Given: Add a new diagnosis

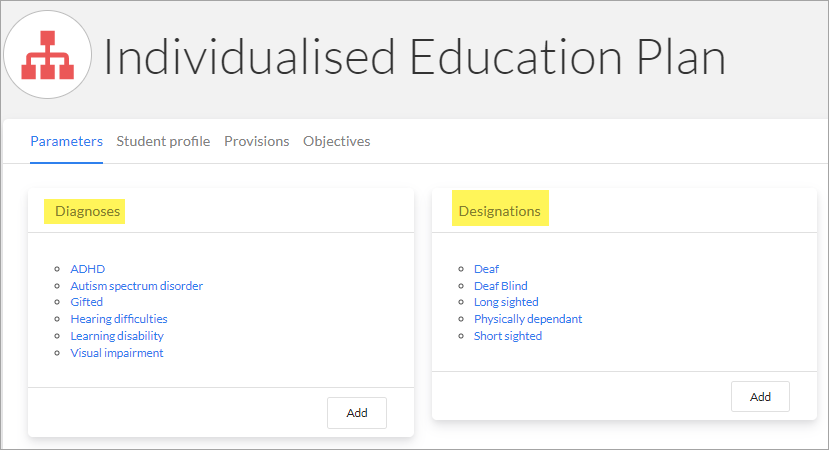Looking at the screenshot, I should tap(357, 413).
